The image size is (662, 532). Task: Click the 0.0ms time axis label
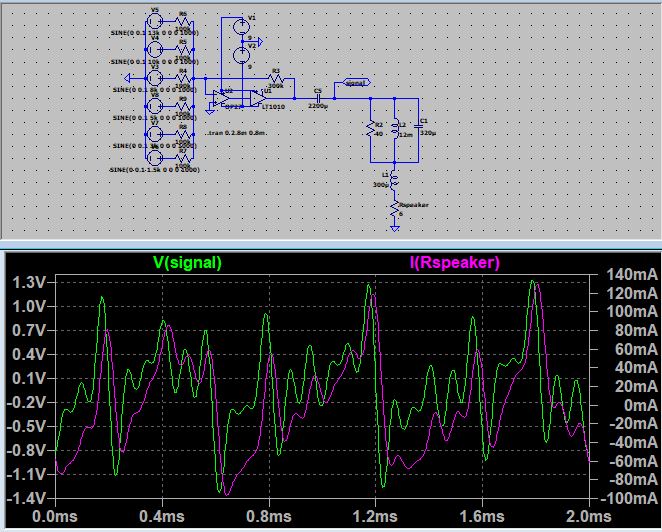pyautogui.click(x=55, y=516)
